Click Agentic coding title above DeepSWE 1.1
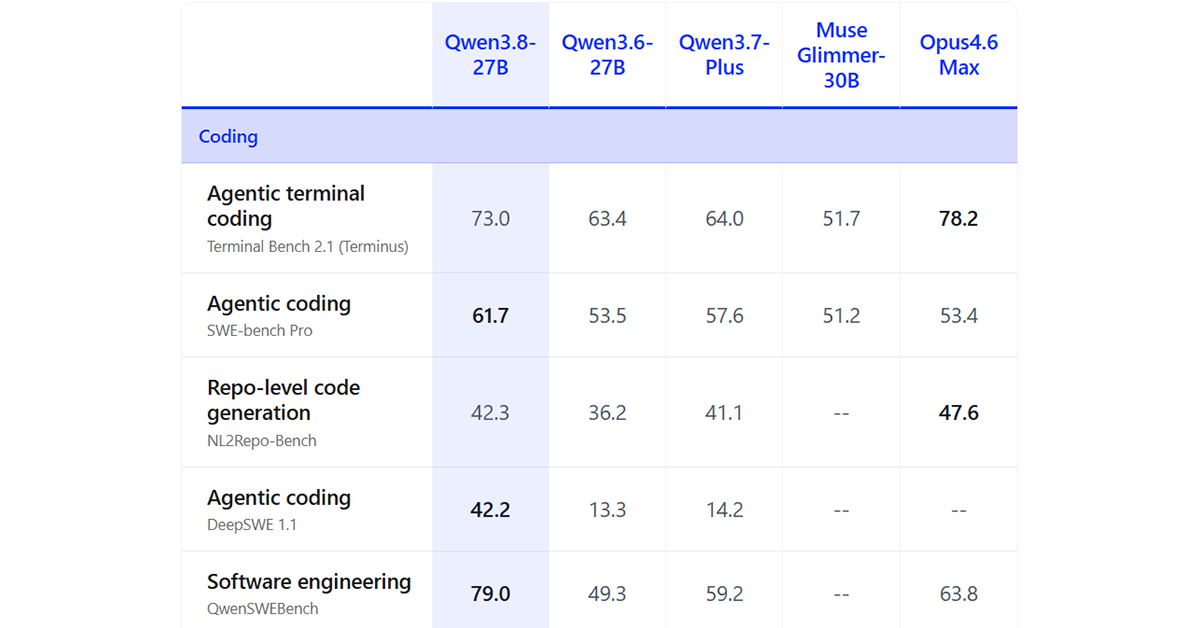The width and height of the screenshot is (1200, 628). click(279, 498)
